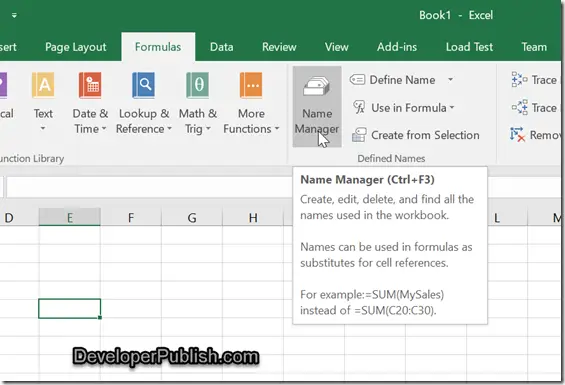Click the Create from Selection icon
The image size is (565, 385).
pos(359,135)
